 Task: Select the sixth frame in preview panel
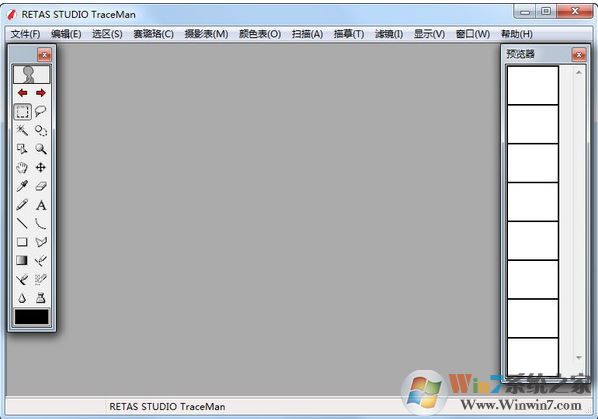(x=533, y=280)
